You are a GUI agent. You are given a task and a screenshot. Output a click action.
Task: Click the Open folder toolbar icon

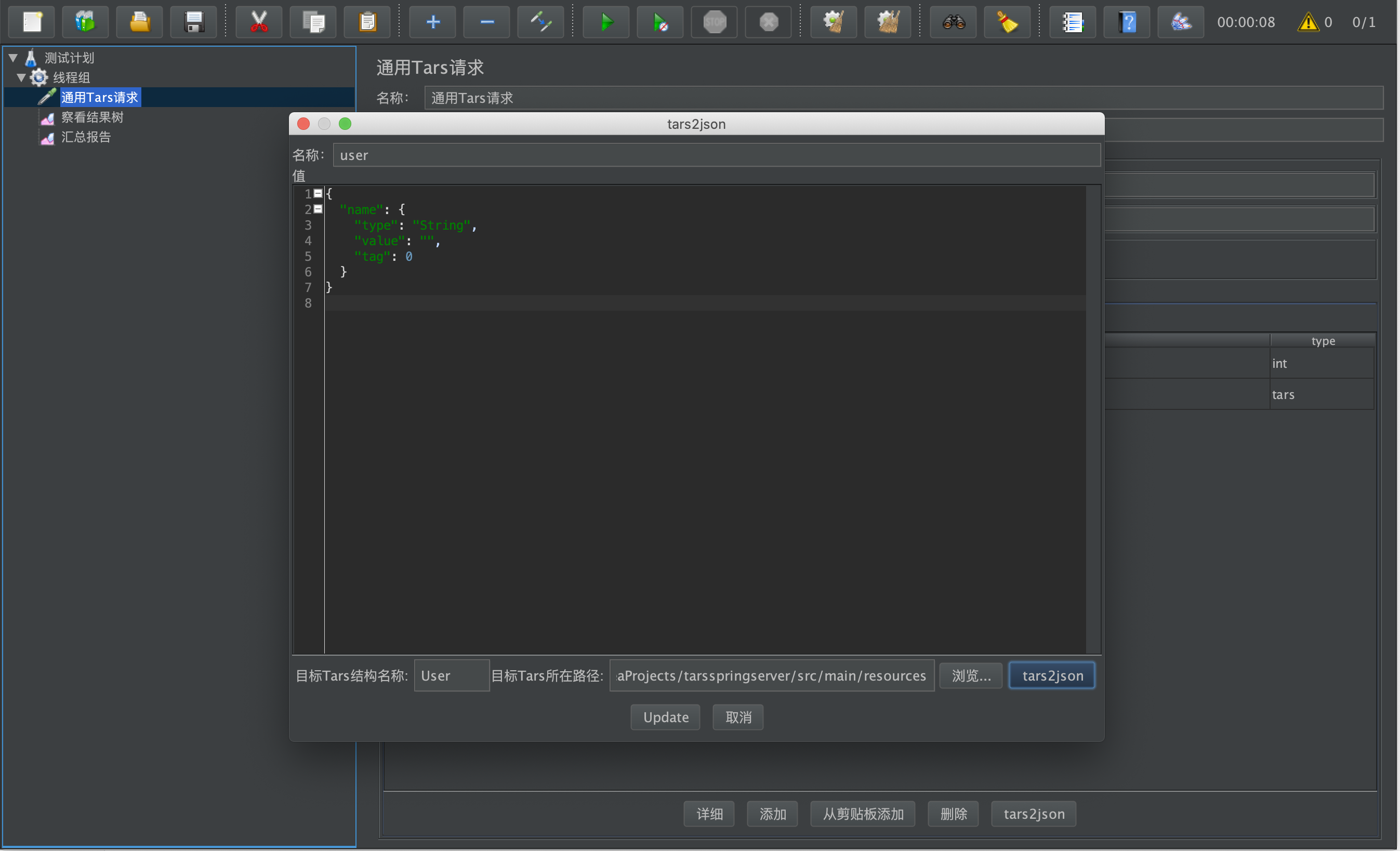140,22
